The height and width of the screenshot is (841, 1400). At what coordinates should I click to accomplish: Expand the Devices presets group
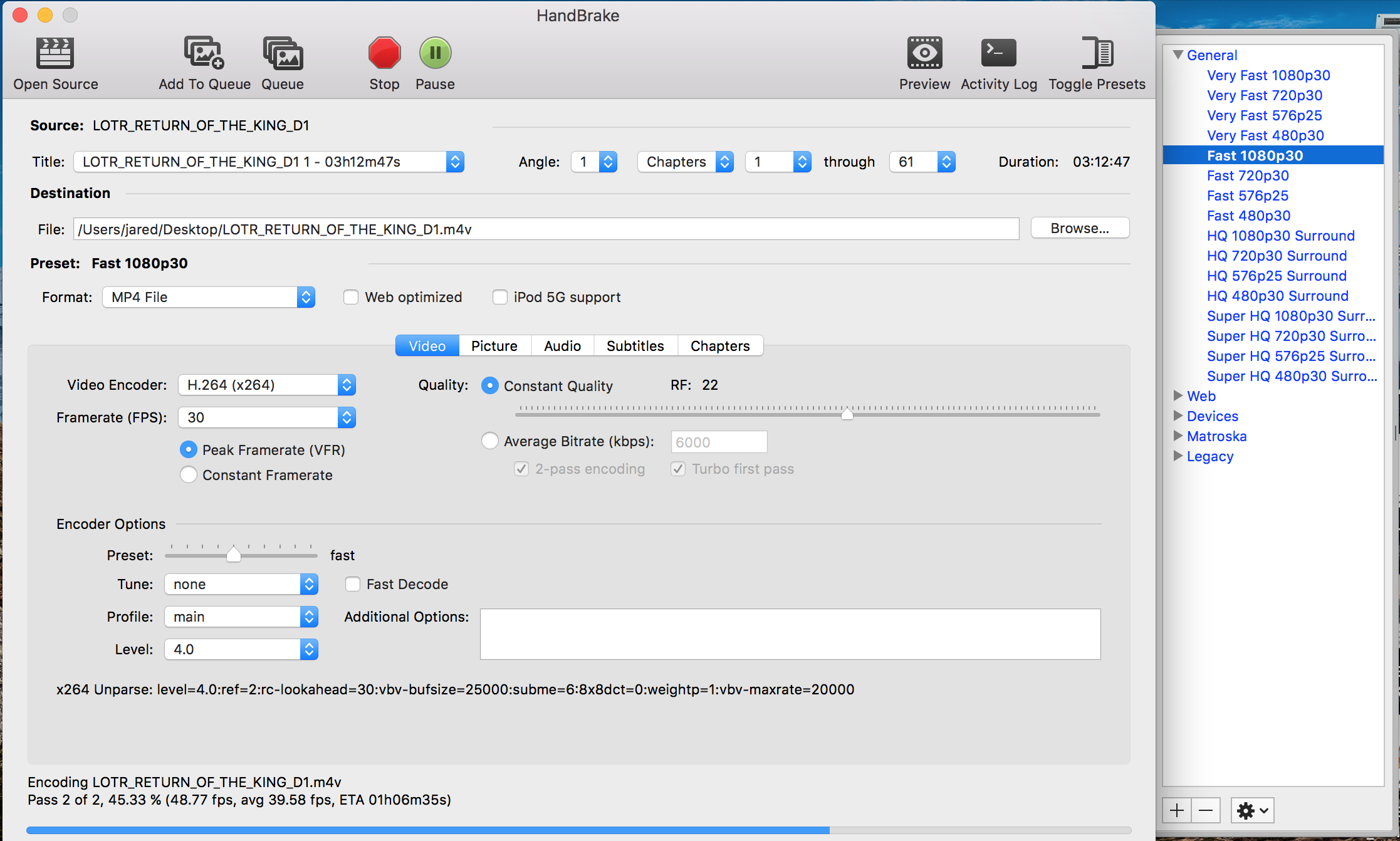tap(1178, 415)
